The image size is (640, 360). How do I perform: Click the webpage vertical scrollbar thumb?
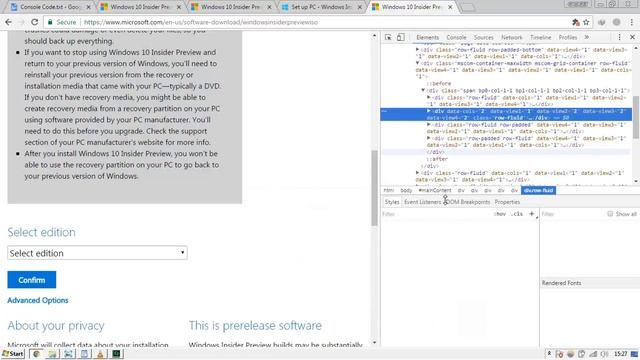click(374, 188)
